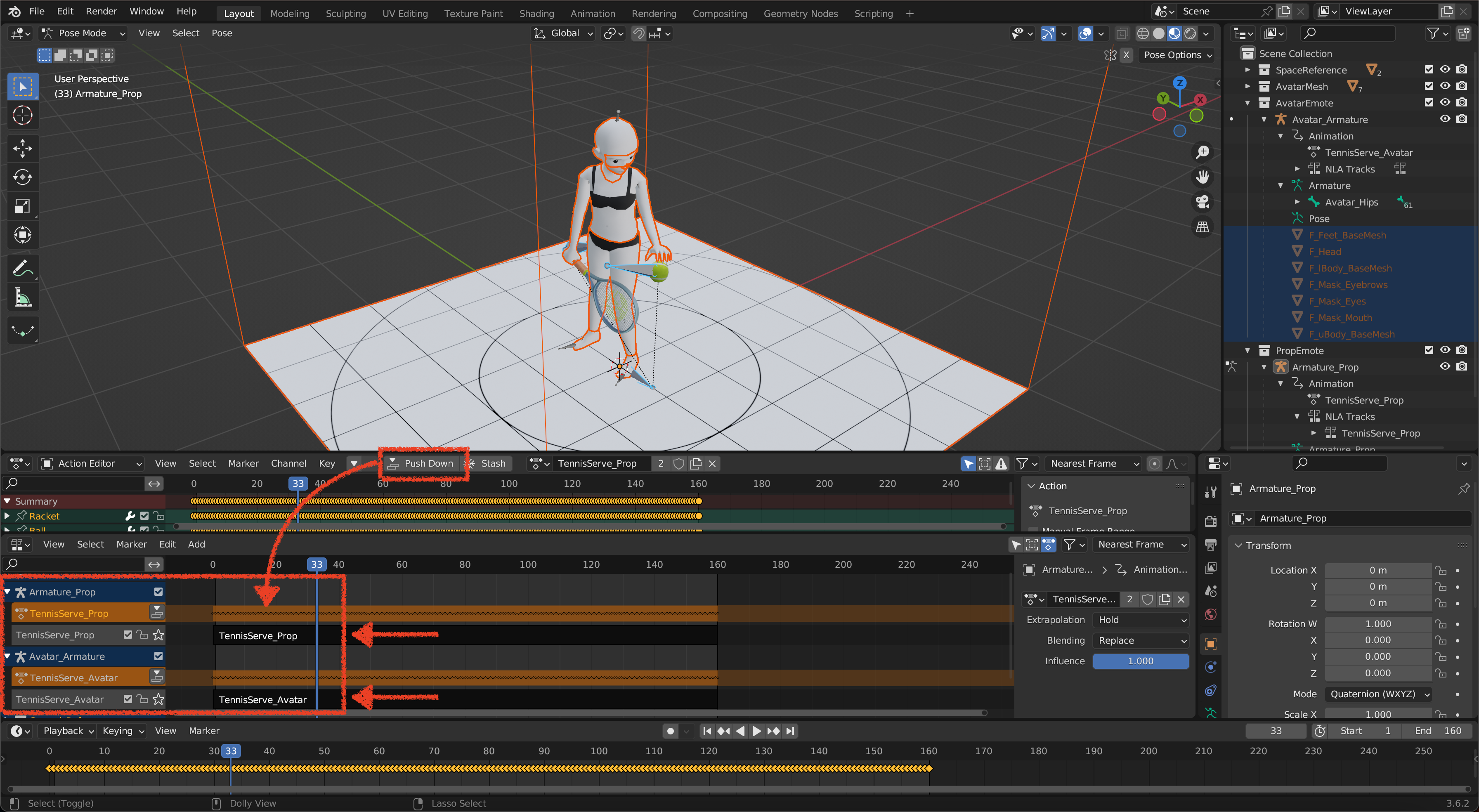This screenshot has width=1479, height=812.
Task: Open the Pose Mode dropdown
Action: pos(83,33)
